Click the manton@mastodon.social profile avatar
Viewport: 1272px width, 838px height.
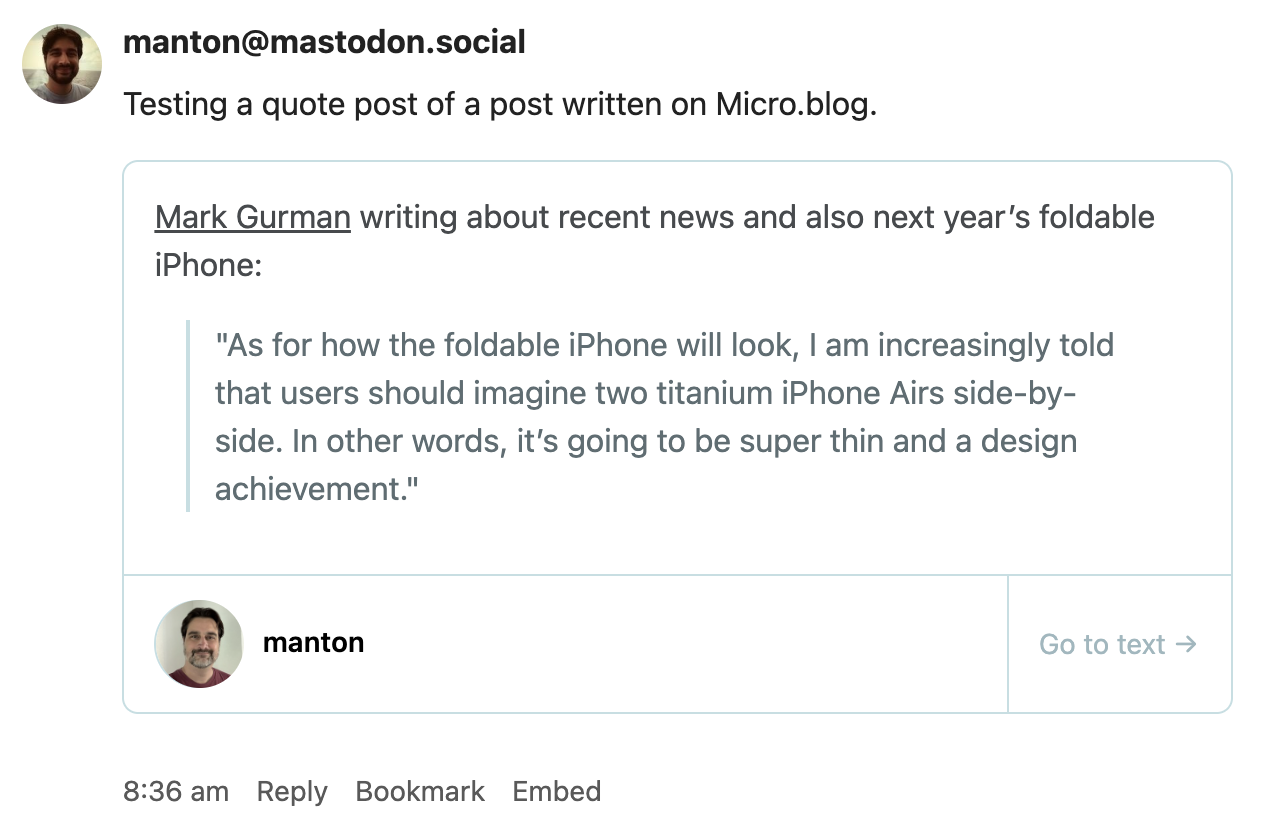pos(62,64)
